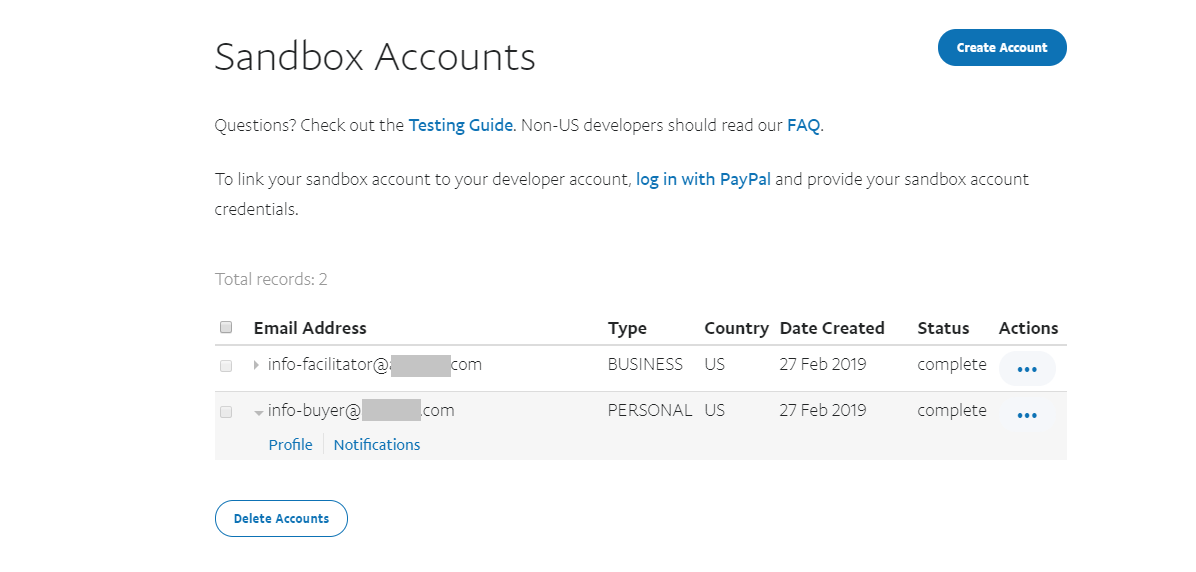Image resolution: width=1196 pixels, height=572 pixels.
Task: Click the Type column header
Action: point(627,328)
